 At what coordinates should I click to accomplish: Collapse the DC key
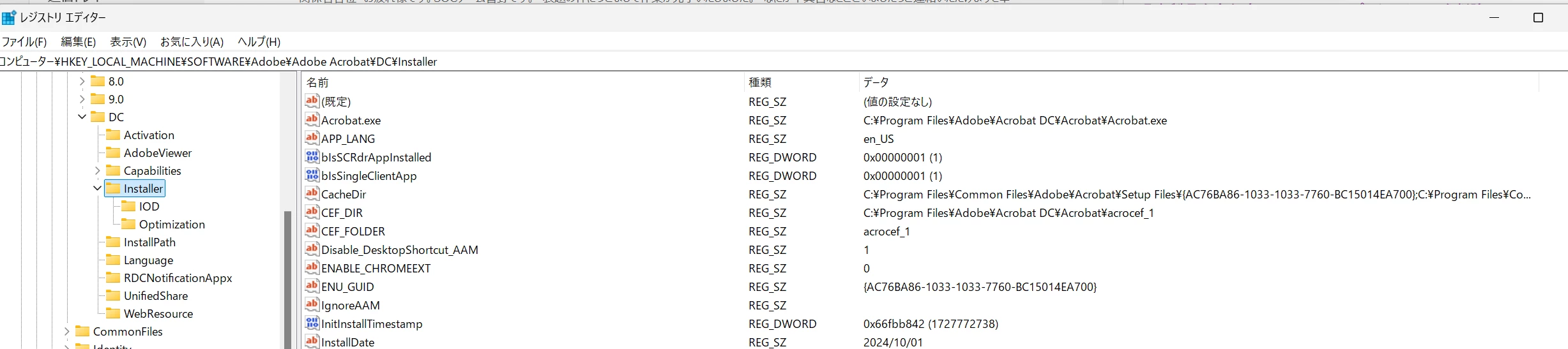click(82, 117)
